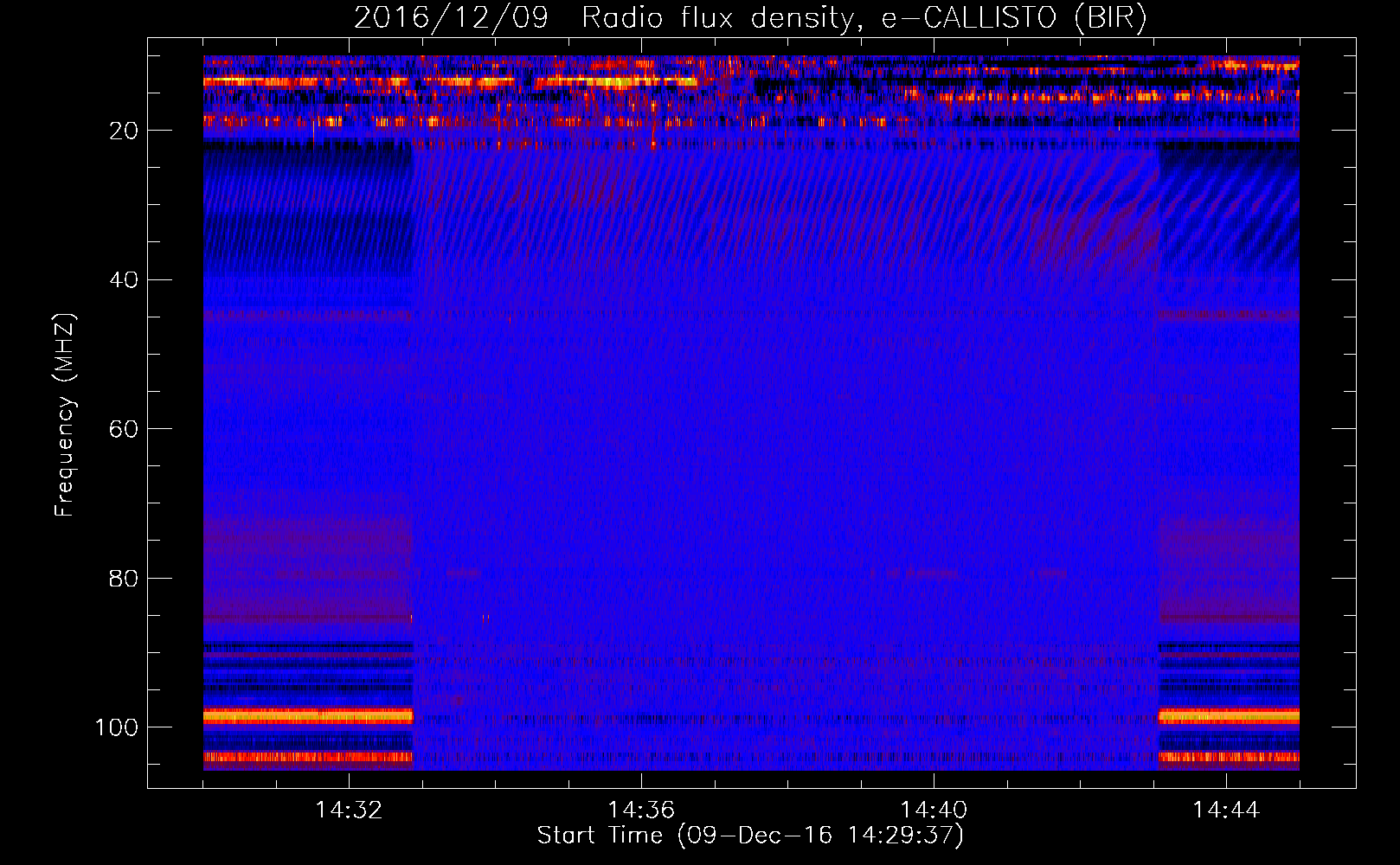Image resolution: width=1400 pixels, height=865 pixels.
Task: Click the frequency tick label "80"
Action: (x=125, y=578)
